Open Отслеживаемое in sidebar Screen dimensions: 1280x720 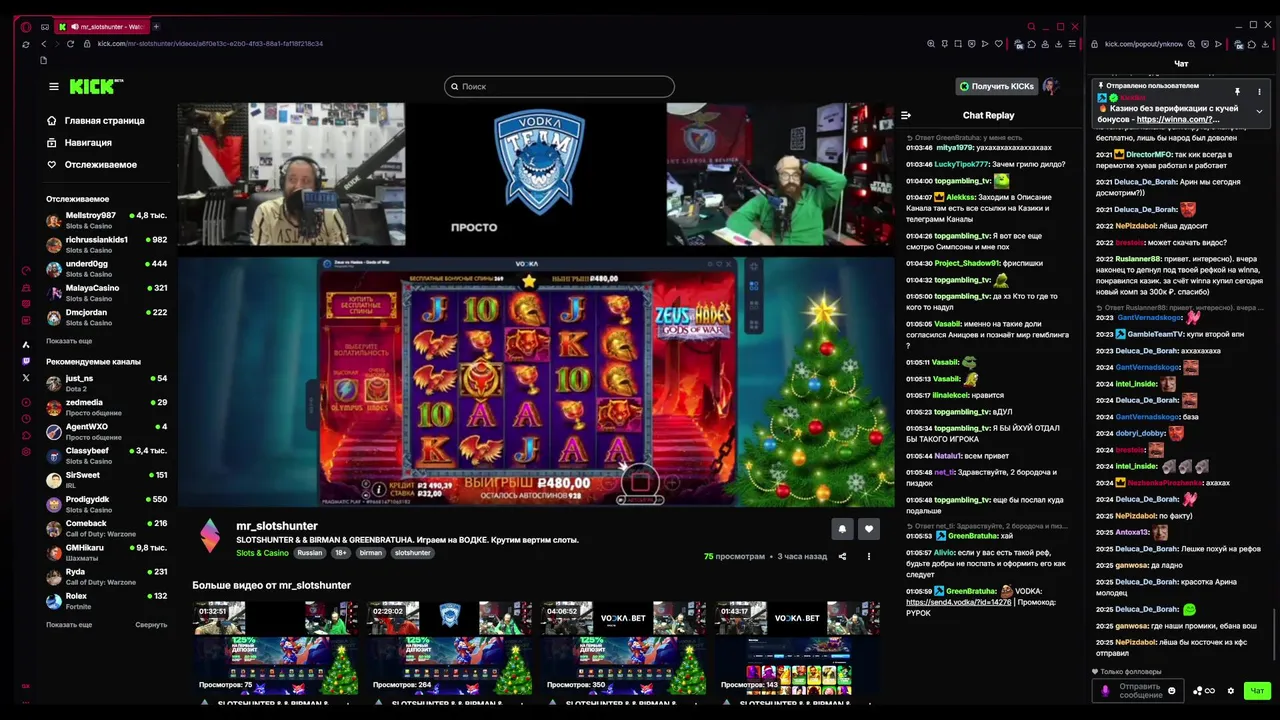point(91,165)
